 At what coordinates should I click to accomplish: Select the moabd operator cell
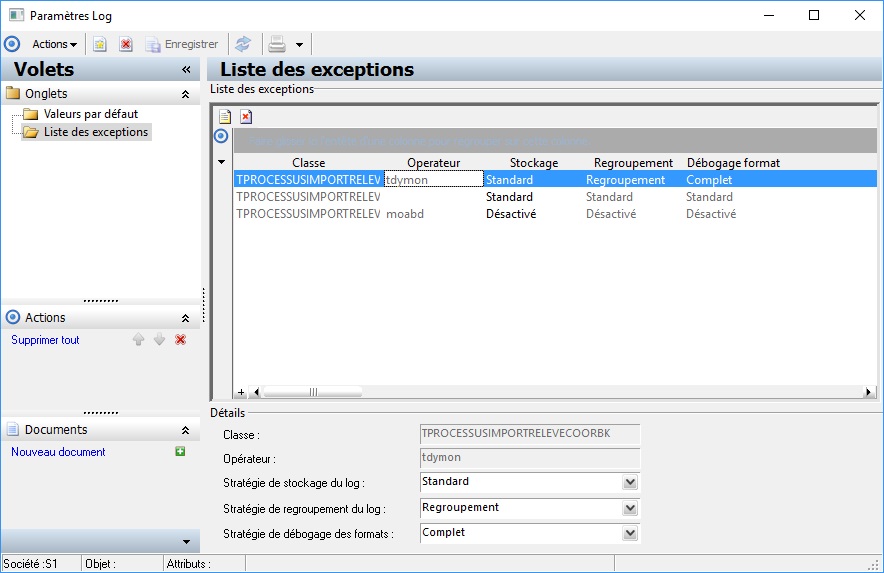coord(434,214)
